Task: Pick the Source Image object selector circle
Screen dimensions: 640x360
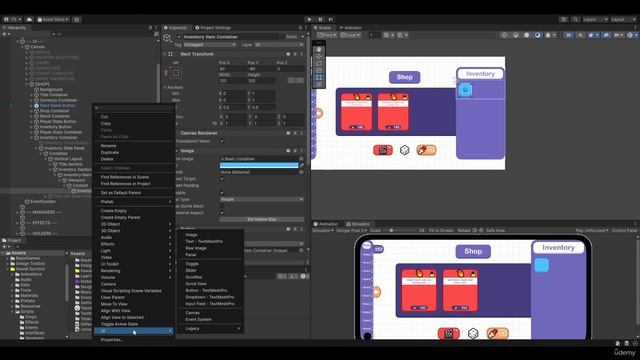Action: click(302, 159)
